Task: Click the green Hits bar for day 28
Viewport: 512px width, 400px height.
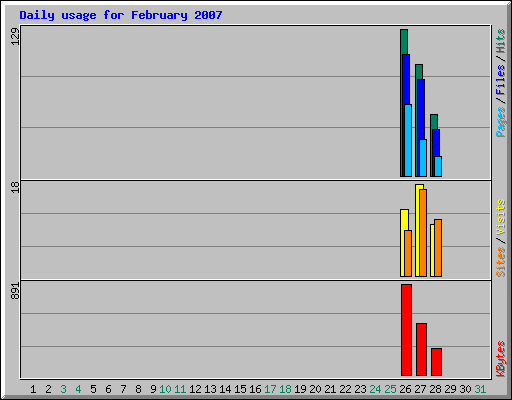Action: pos(434,122)
